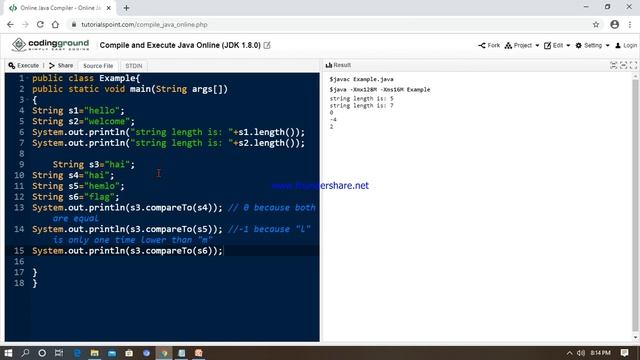Open the Share option in editor toolbar
The image size is (640, 360).
coord(61,65)
